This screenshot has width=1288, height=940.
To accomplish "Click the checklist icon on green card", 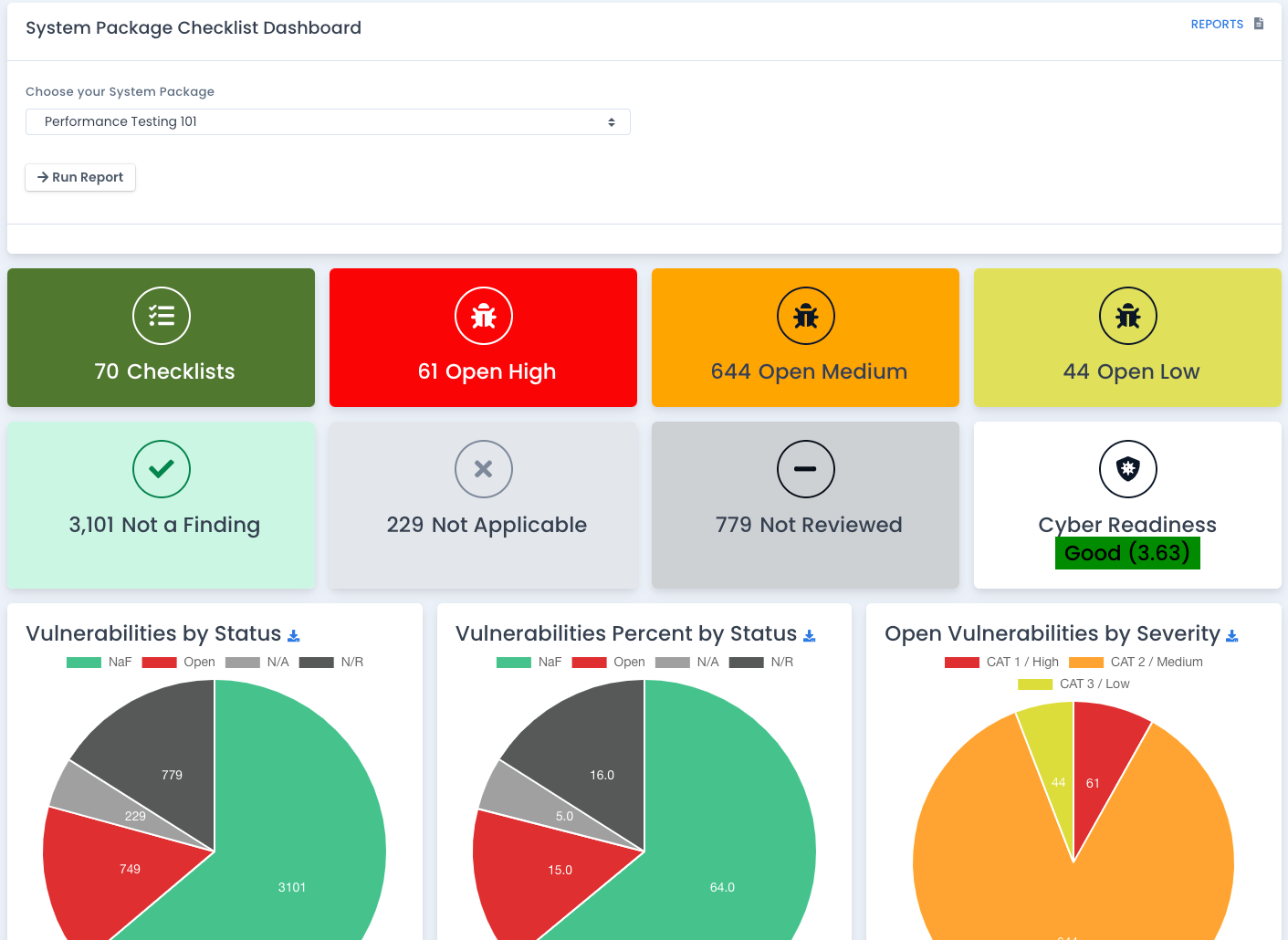I will 162,316.
